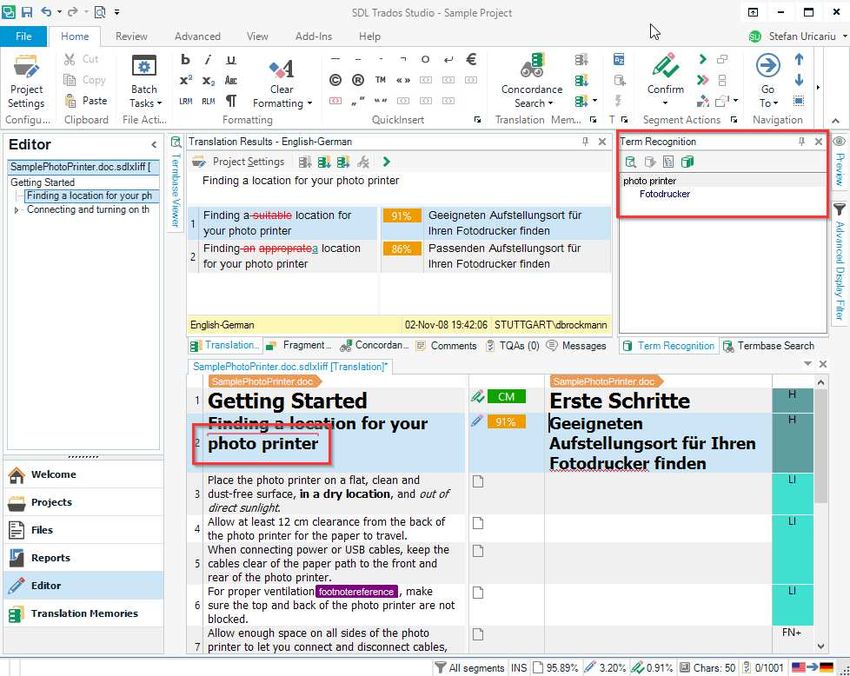The height and width of the screenshot is (676, 850).
Task: Save the document from quick access toolbar
Action: pos(27,12)
